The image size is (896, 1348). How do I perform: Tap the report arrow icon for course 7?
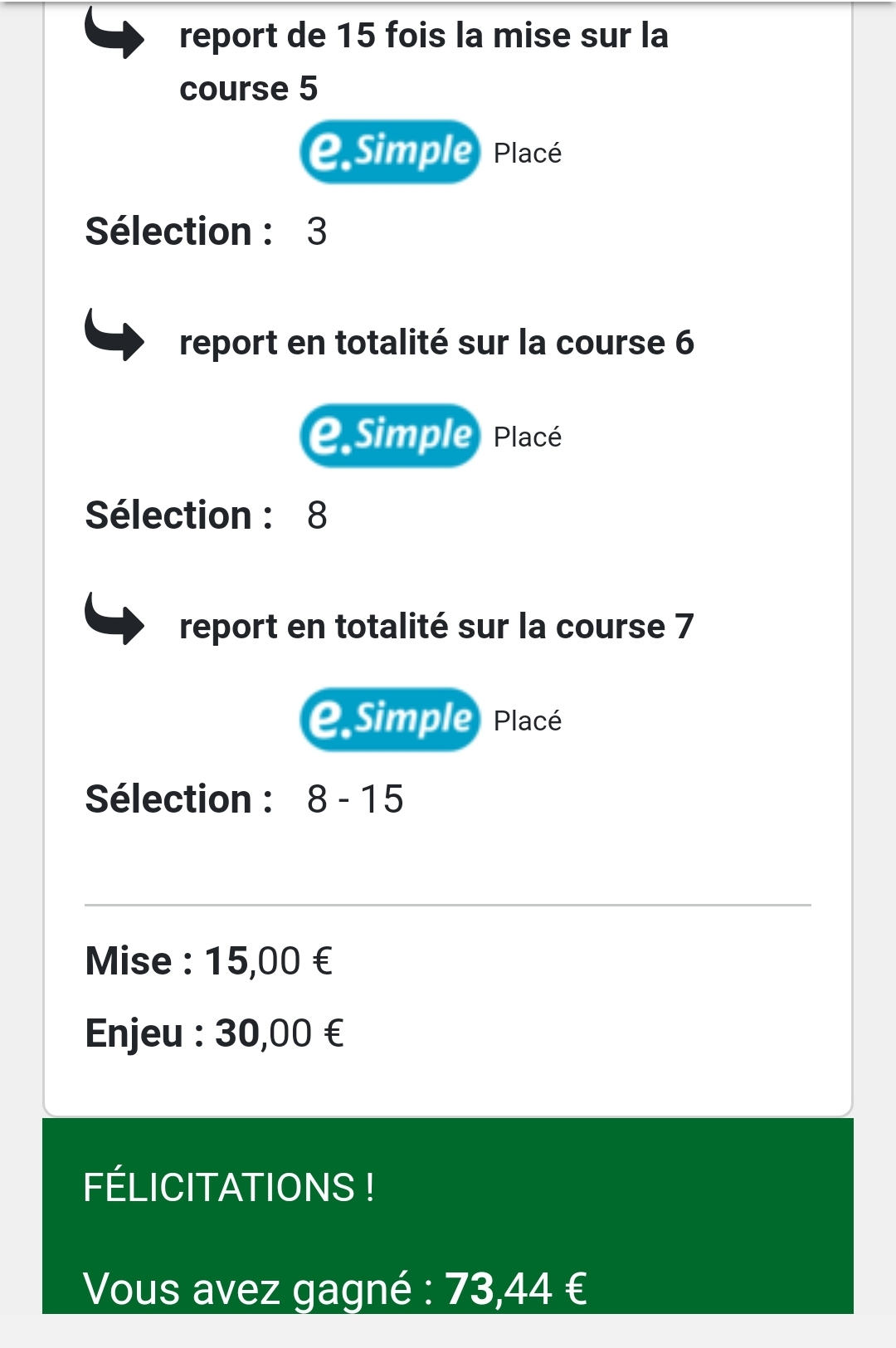[x=114, y=618]
